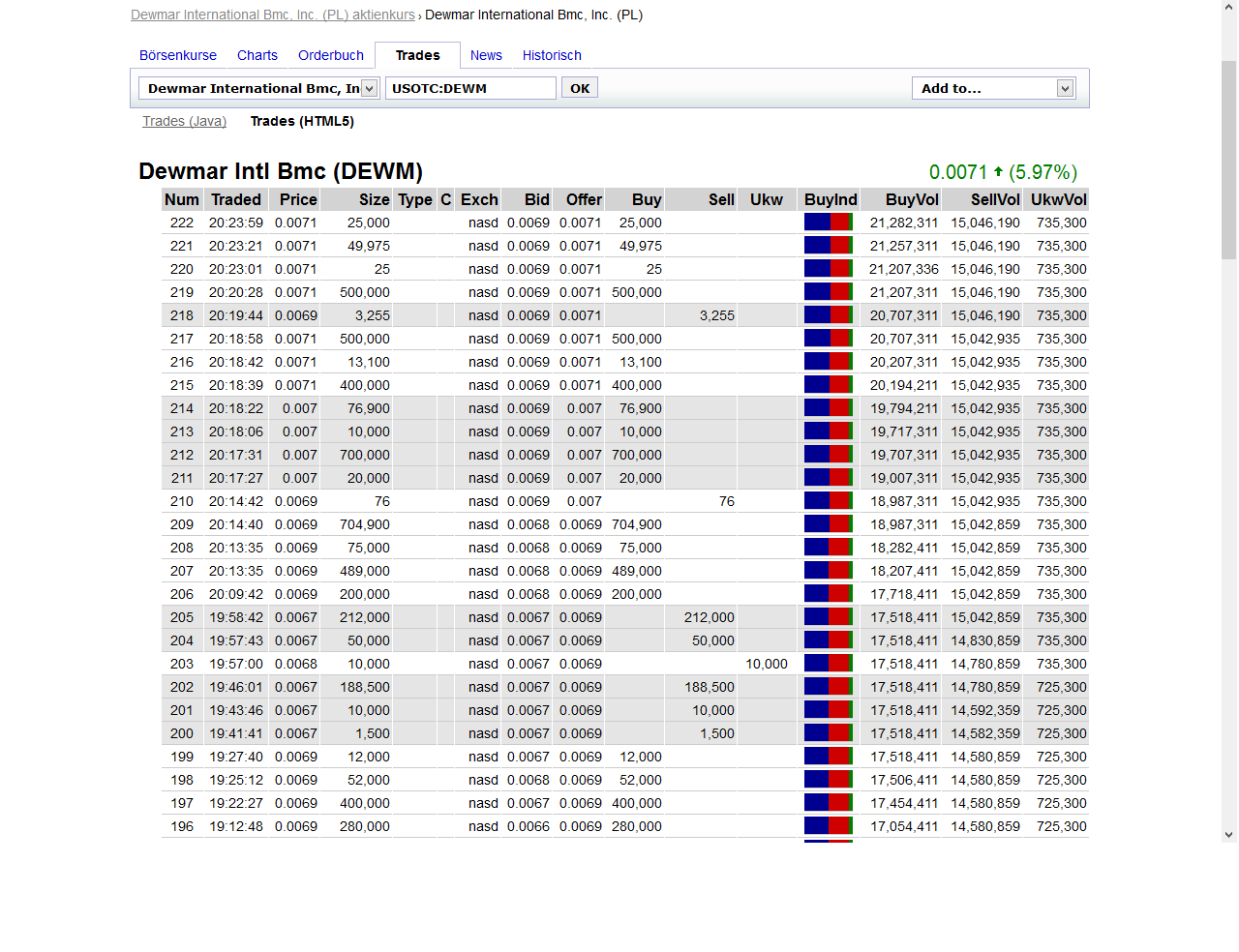Click Size value 13,100 in trade 216
The width and height of the screenshot is (1239, 952).
click(x=369, y=362)
